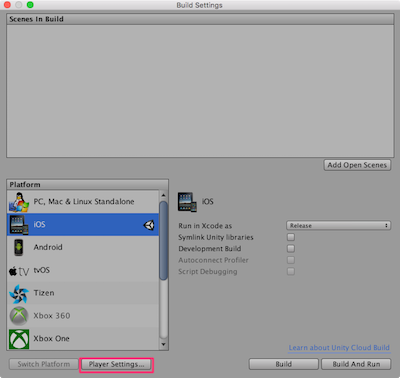Image resolution: width=400 pixels, height=378 pixels.
Task: Zoom the Build Settings window with green button
Action: click(30, 5)
